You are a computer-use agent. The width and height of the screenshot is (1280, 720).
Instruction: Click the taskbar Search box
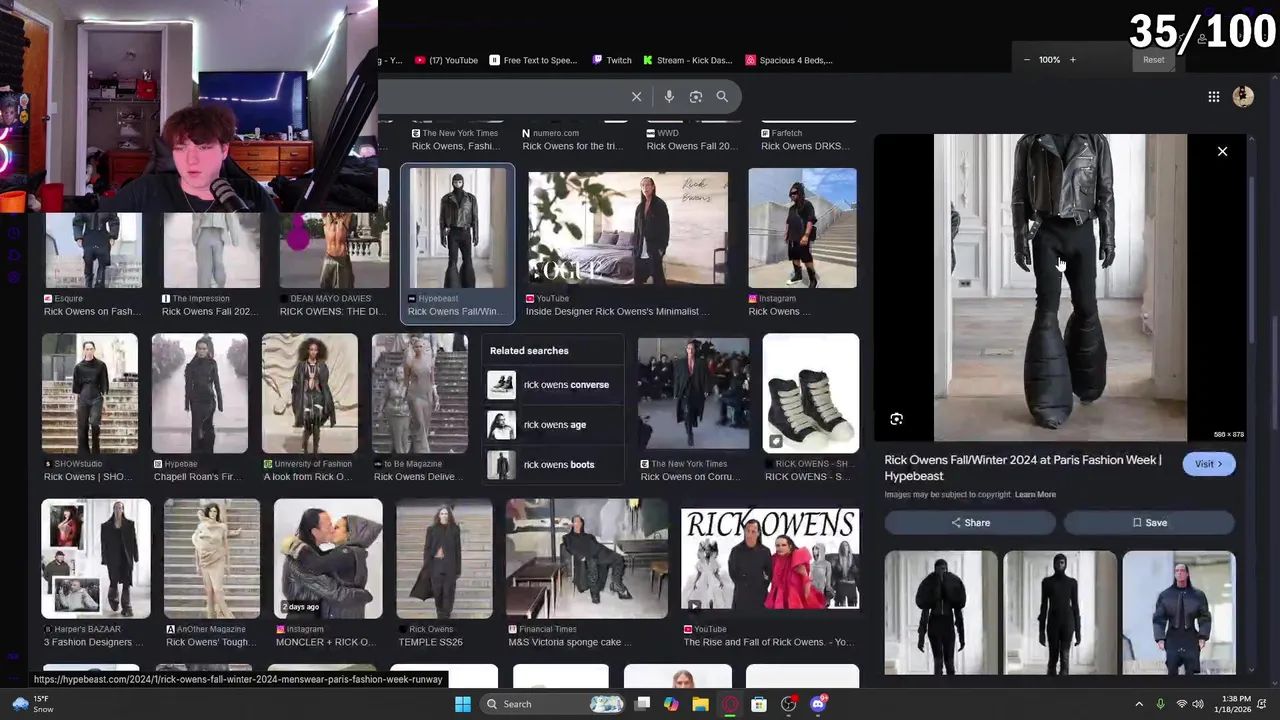(551, 704)
